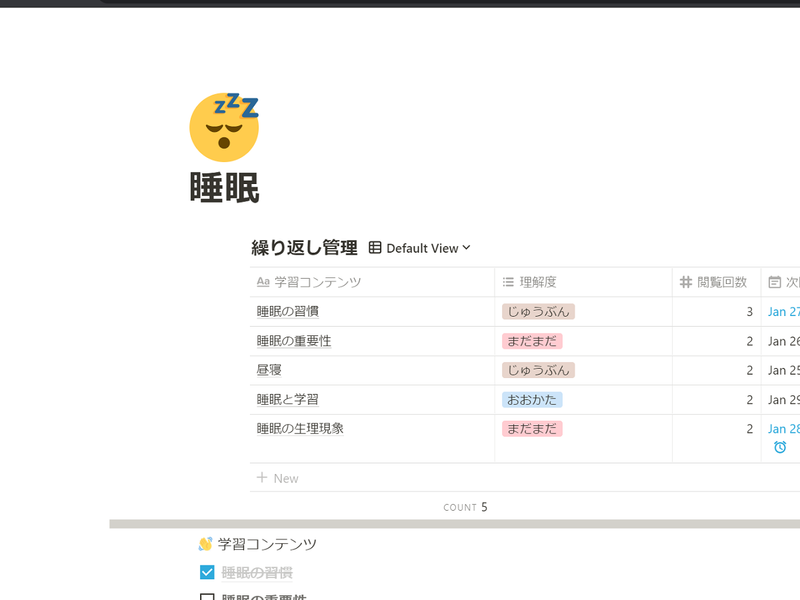Click the Aa icon in 学習コンテンツ header

coord(263,282)
